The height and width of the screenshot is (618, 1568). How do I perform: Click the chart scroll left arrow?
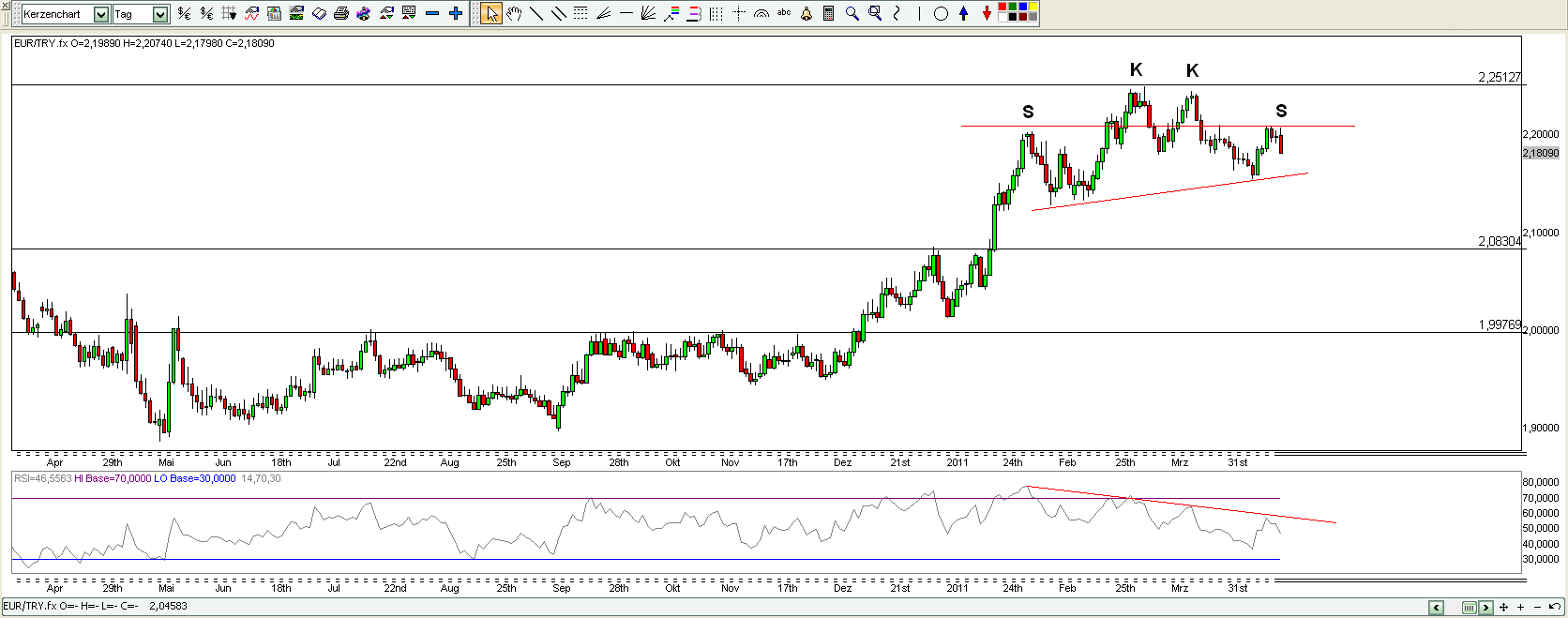click(1436, 608)
